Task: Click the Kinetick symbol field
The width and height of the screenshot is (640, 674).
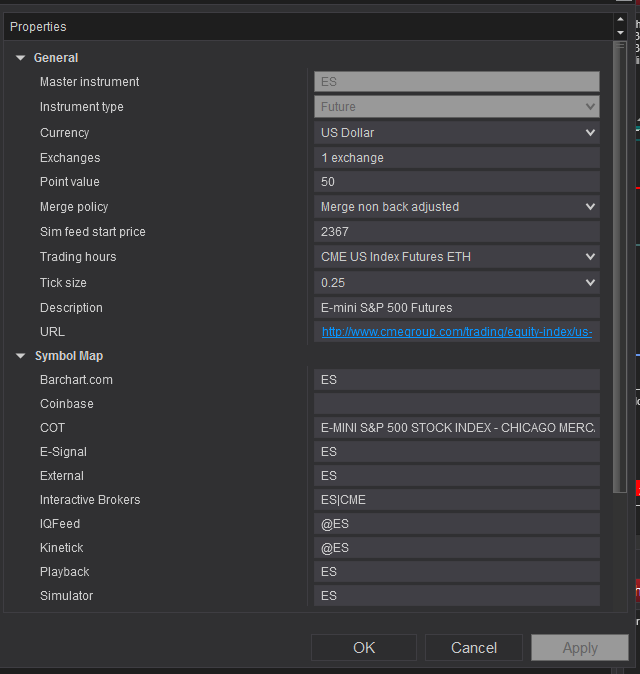Action: [456, 548]
